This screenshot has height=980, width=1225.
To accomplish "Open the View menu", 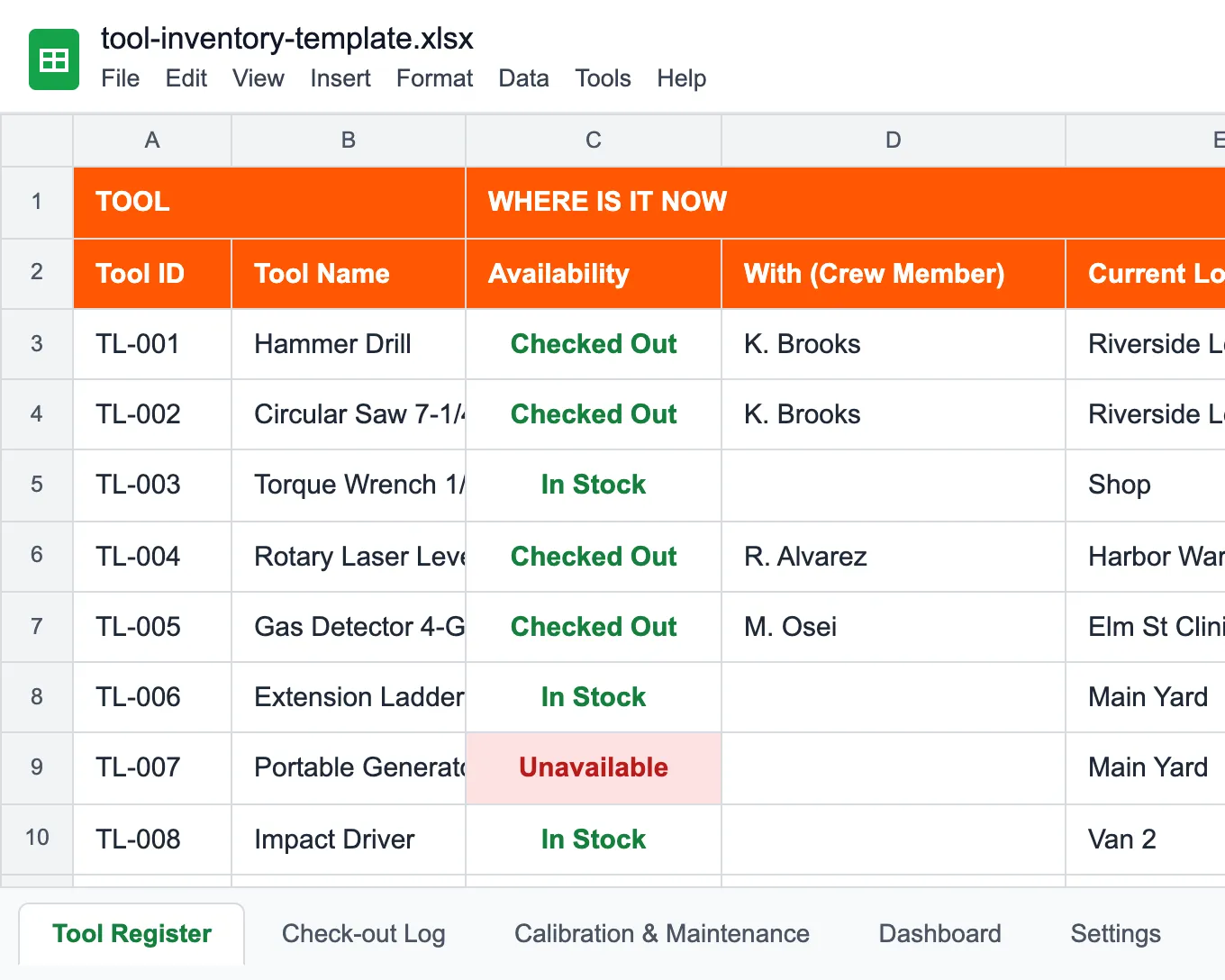I will click(x=259, y=78).
